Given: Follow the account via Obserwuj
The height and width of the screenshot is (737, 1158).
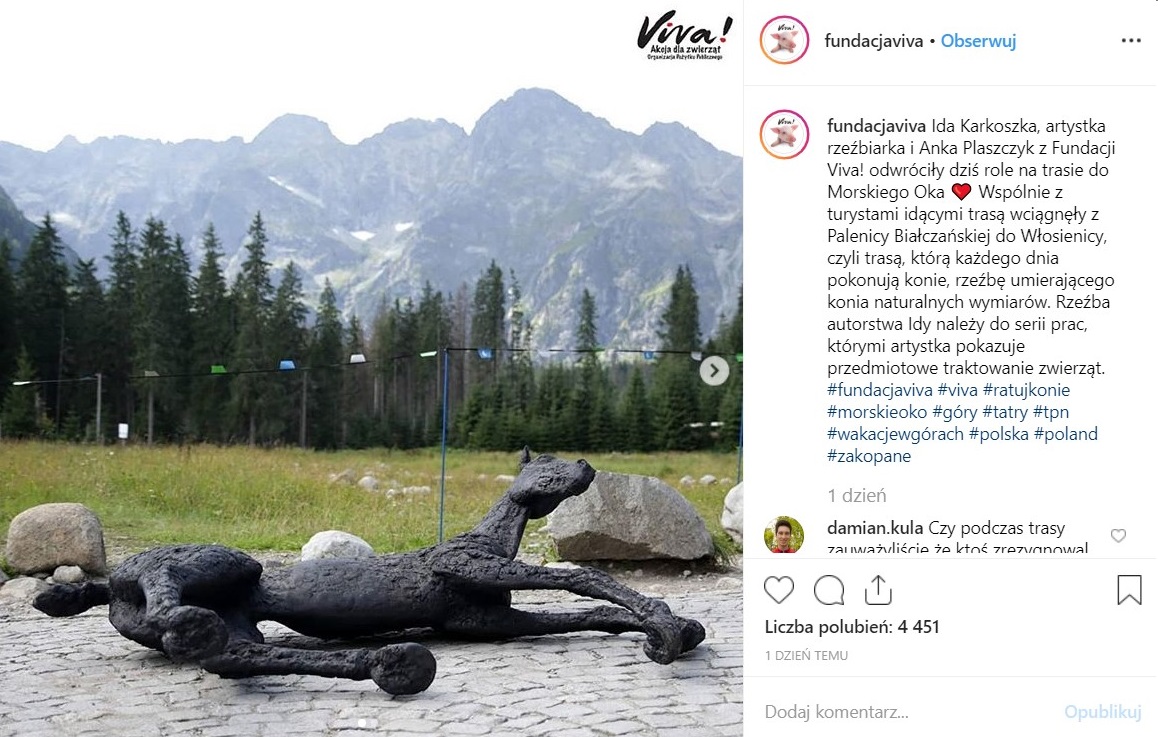Looking at the screenshot, I should pyautogui.click(x=978, y=41).
